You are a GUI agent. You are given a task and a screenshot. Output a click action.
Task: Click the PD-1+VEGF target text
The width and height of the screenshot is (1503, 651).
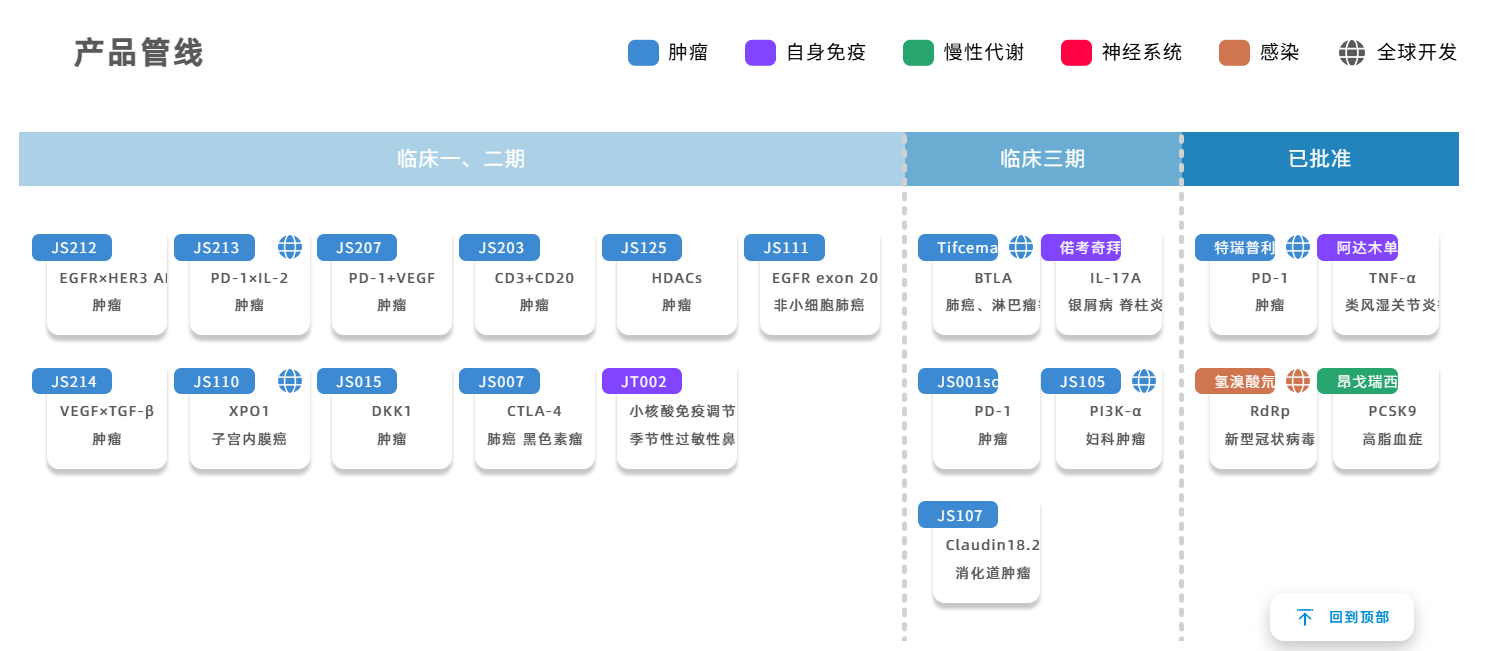[x=392, y=278]
